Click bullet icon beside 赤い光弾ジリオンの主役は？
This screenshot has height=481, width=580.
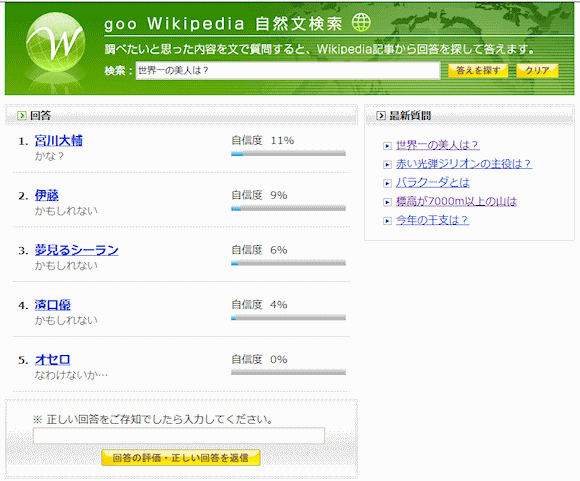(387, 165)
